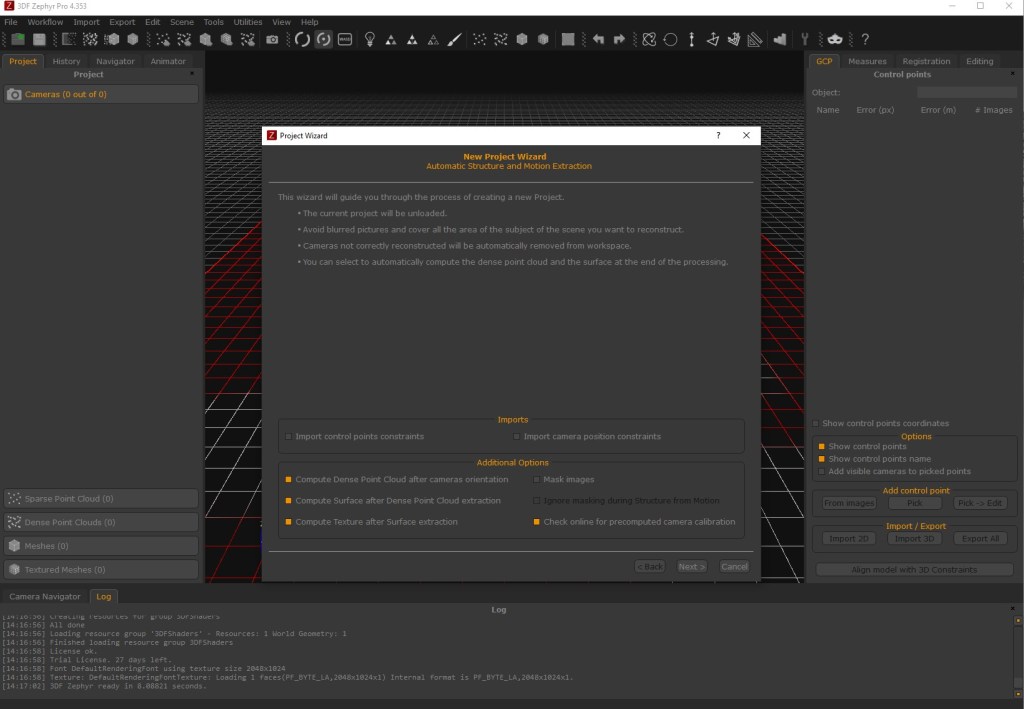
Task: Click the Export All button
Action: click(x=980, y=539)
